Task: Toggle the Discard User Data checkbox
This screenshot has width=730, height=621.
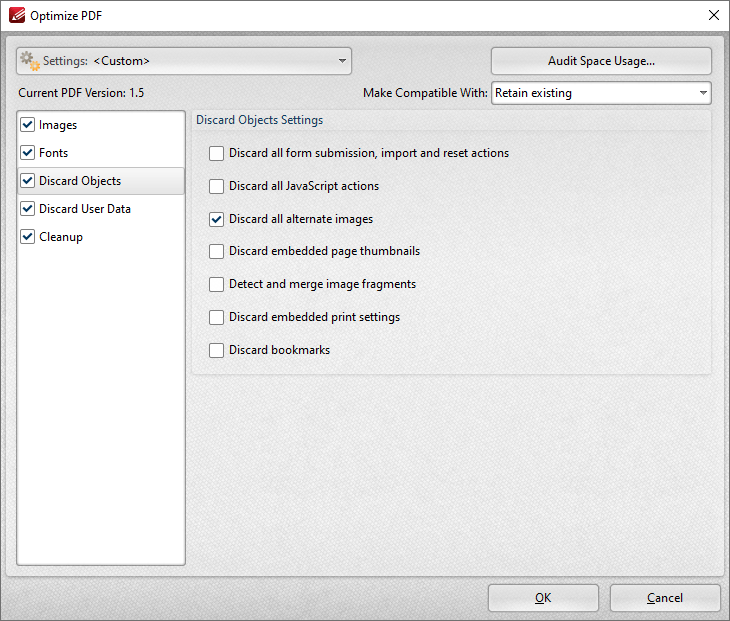Action: click(x=28, y=209)
